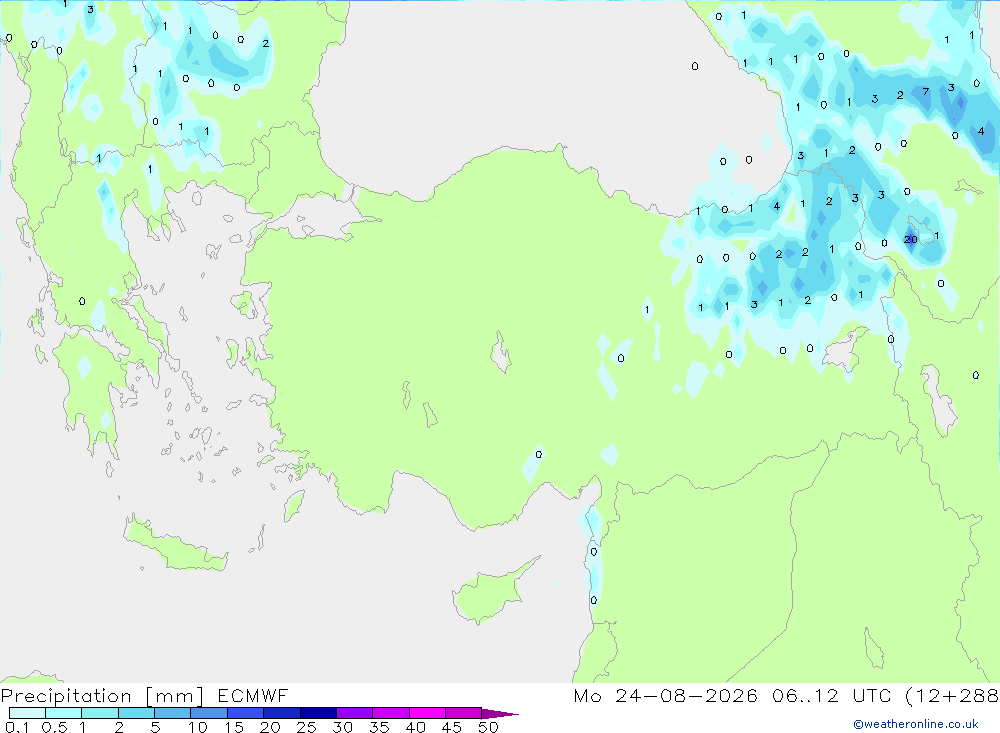Pick the 45–50 mm legend color swatch

[x=464, y=713]
